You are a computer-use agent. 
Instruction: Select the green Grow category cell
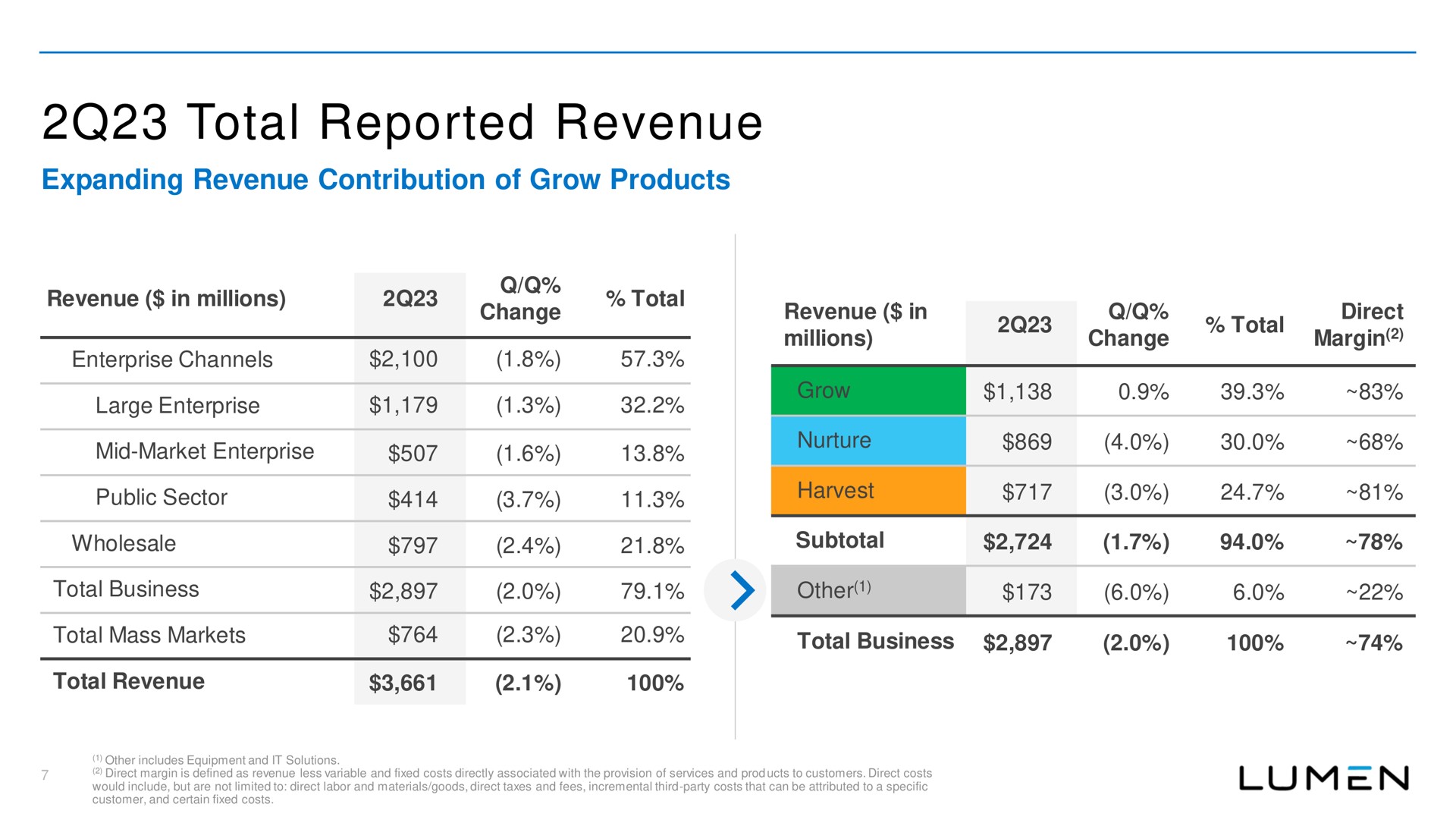868,391
